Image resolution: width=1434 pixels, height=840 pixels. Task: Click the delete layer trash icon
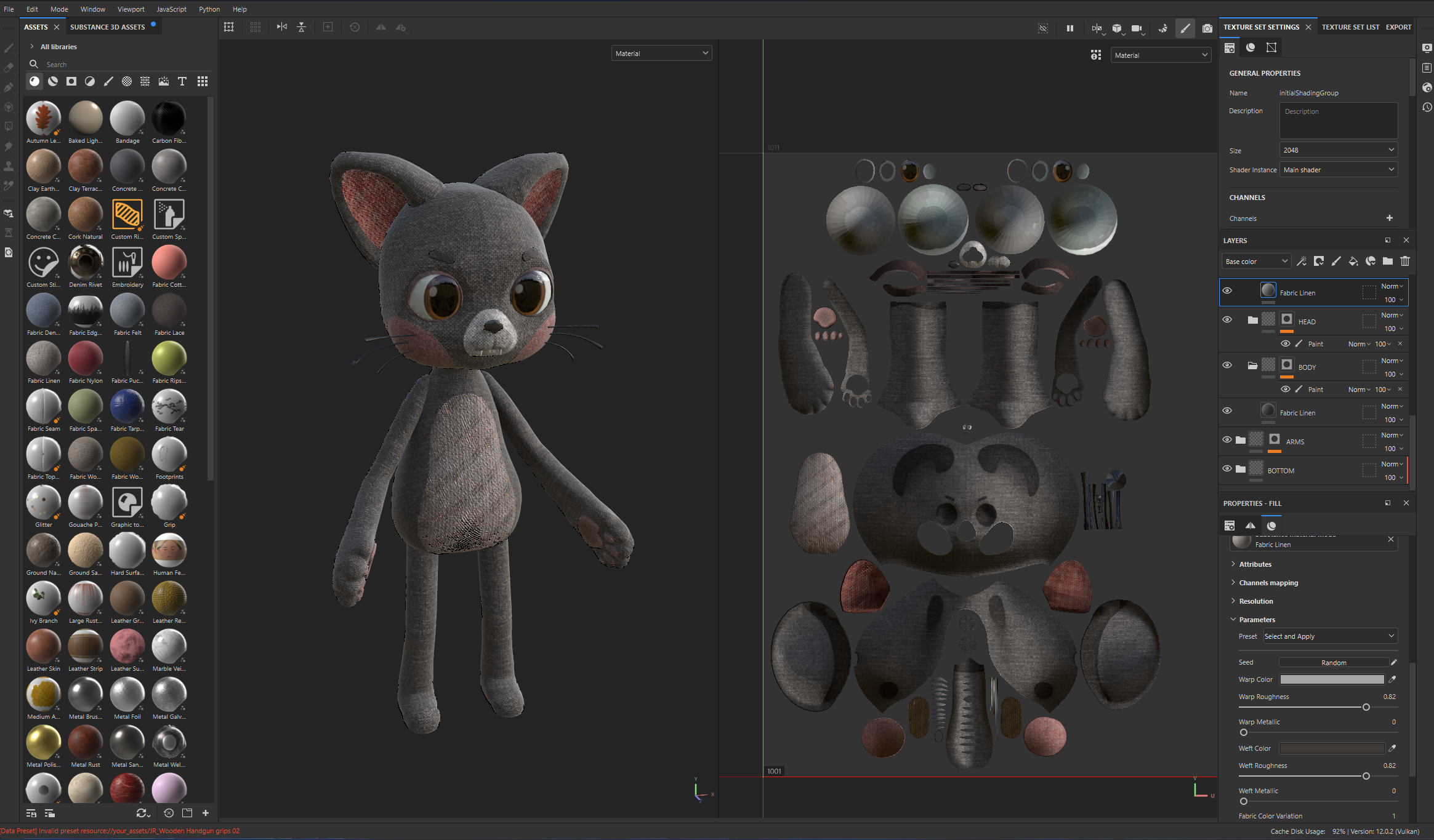[x=1405, y=261]
